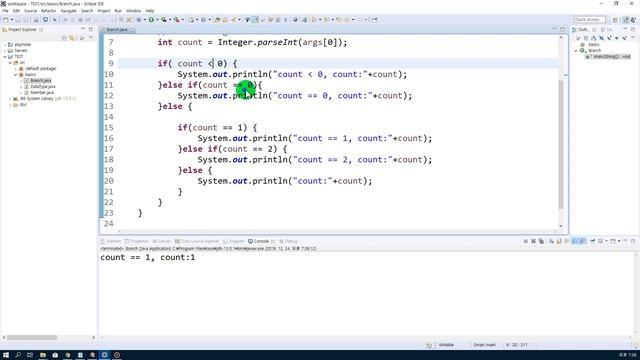
Task: Click the taskbar search icon
Action: (18, 355)
